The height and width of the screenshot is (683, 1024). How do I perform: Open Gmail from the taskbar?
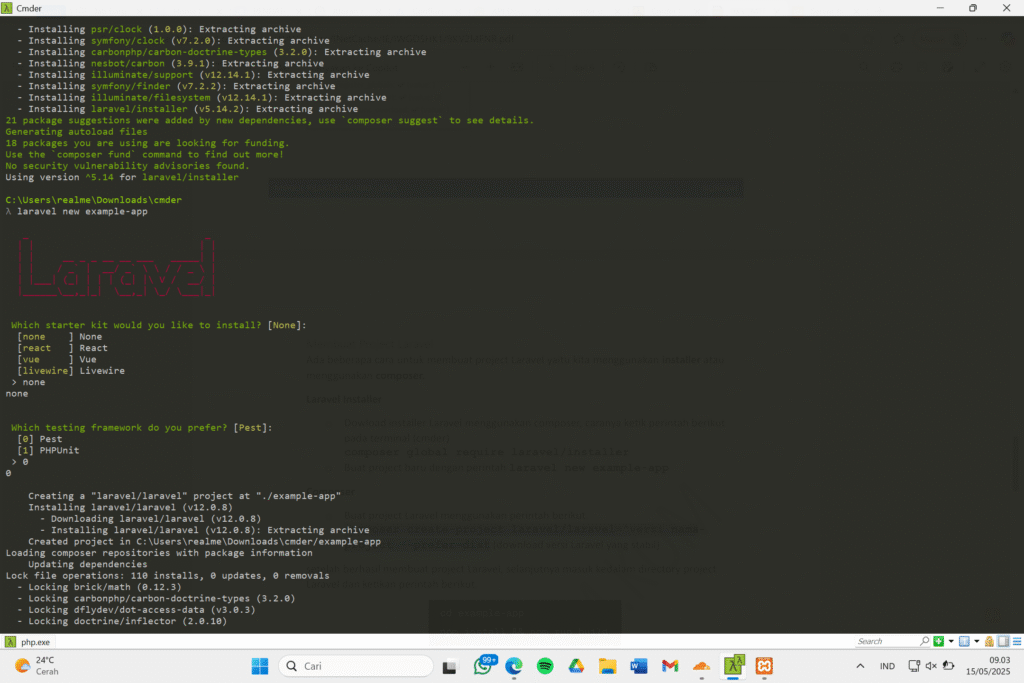[670, 666]
